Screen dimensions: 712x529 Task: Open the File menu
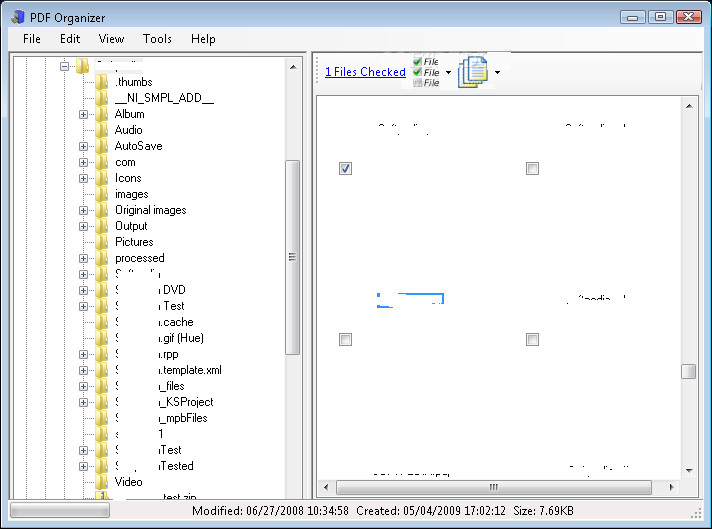[x=32, y=39]
